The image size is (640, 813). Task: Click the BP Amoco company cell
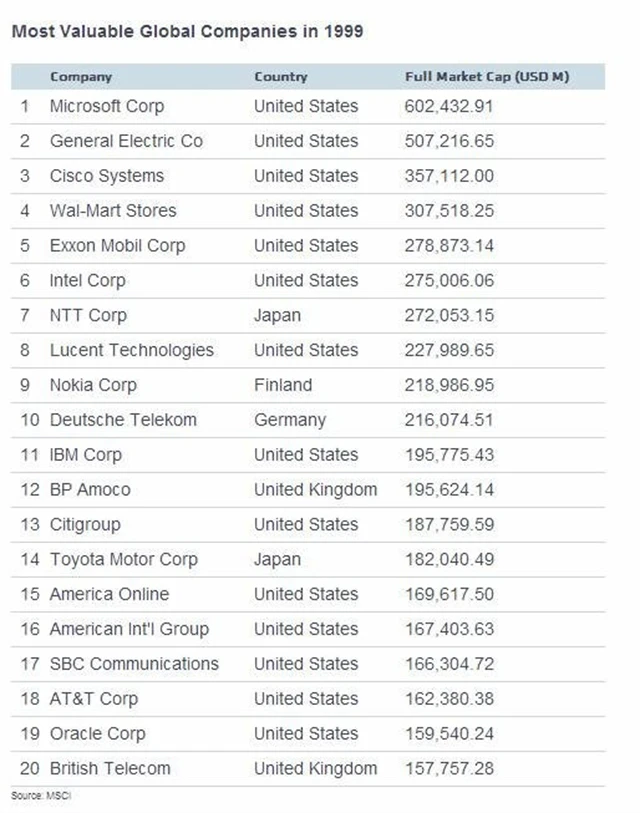point(90,490)
